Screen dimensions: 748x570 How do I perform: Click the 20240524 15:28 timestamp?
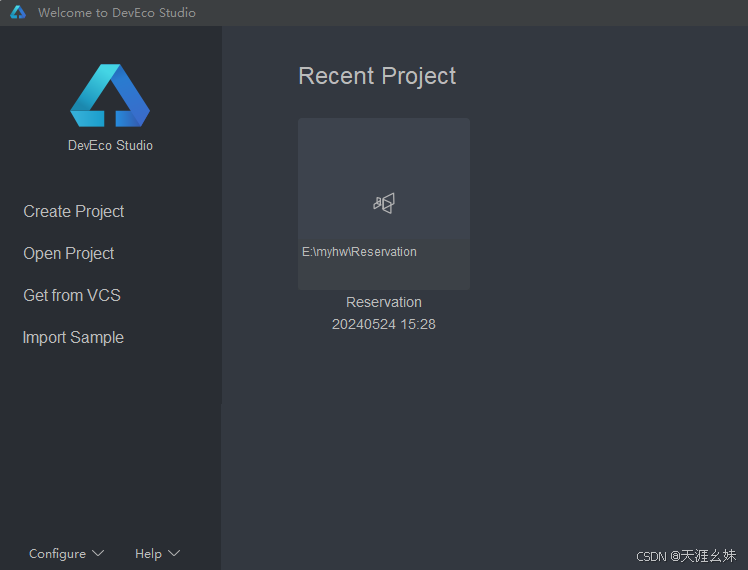(384, 324)
